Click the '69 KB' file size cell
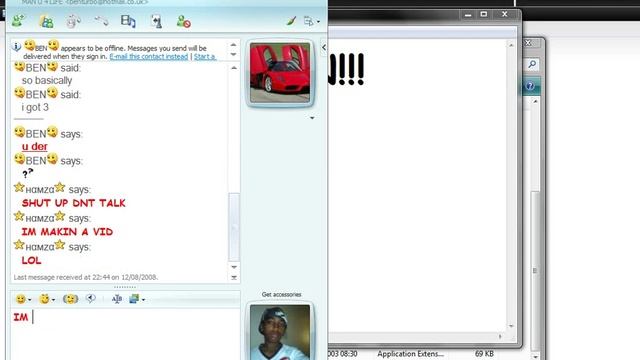 (484, 354)
